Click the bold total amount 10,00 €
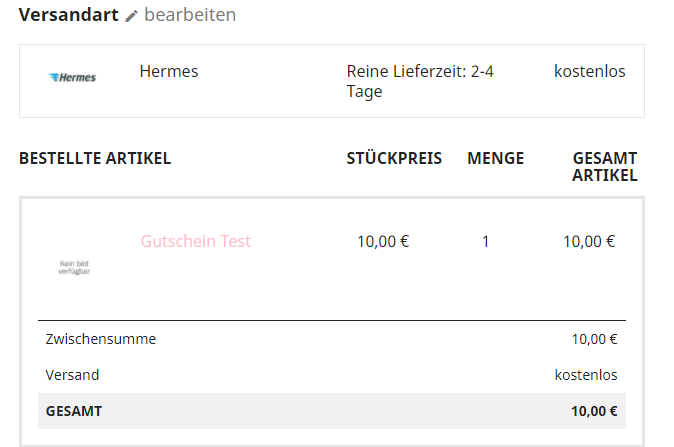The image size is (674, 447). (594, 411)
